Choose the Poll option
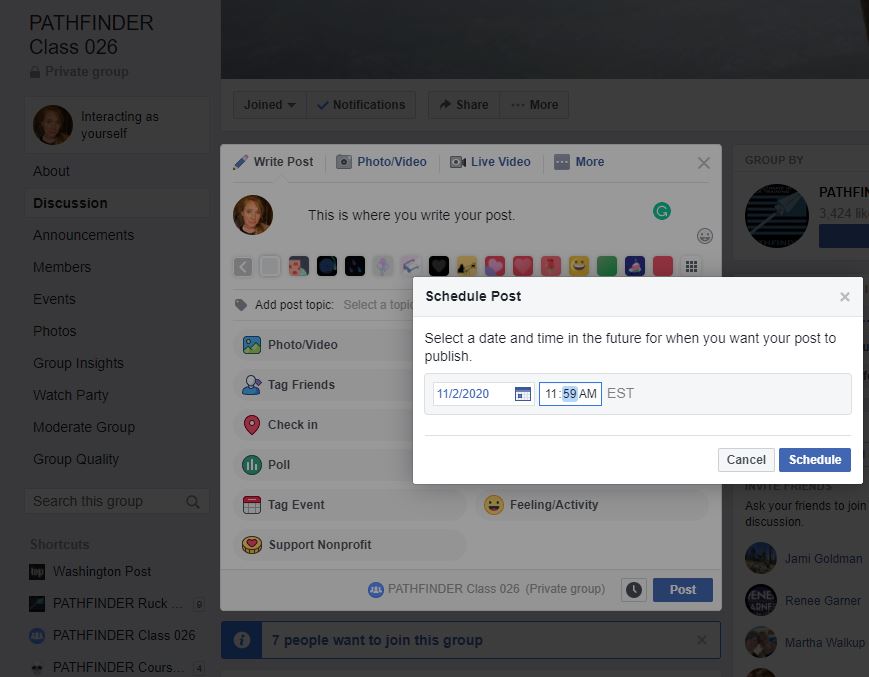Screen dimensions: 869x677 coord(323,465)
